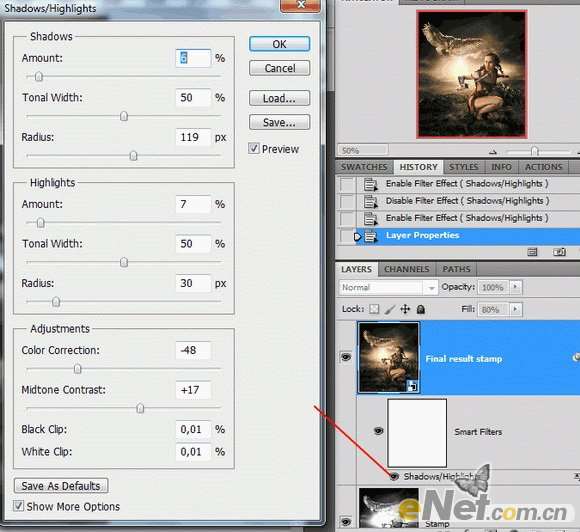Expand the Opacity slider arrow
580x532 pixels.
tap(515, 287)
